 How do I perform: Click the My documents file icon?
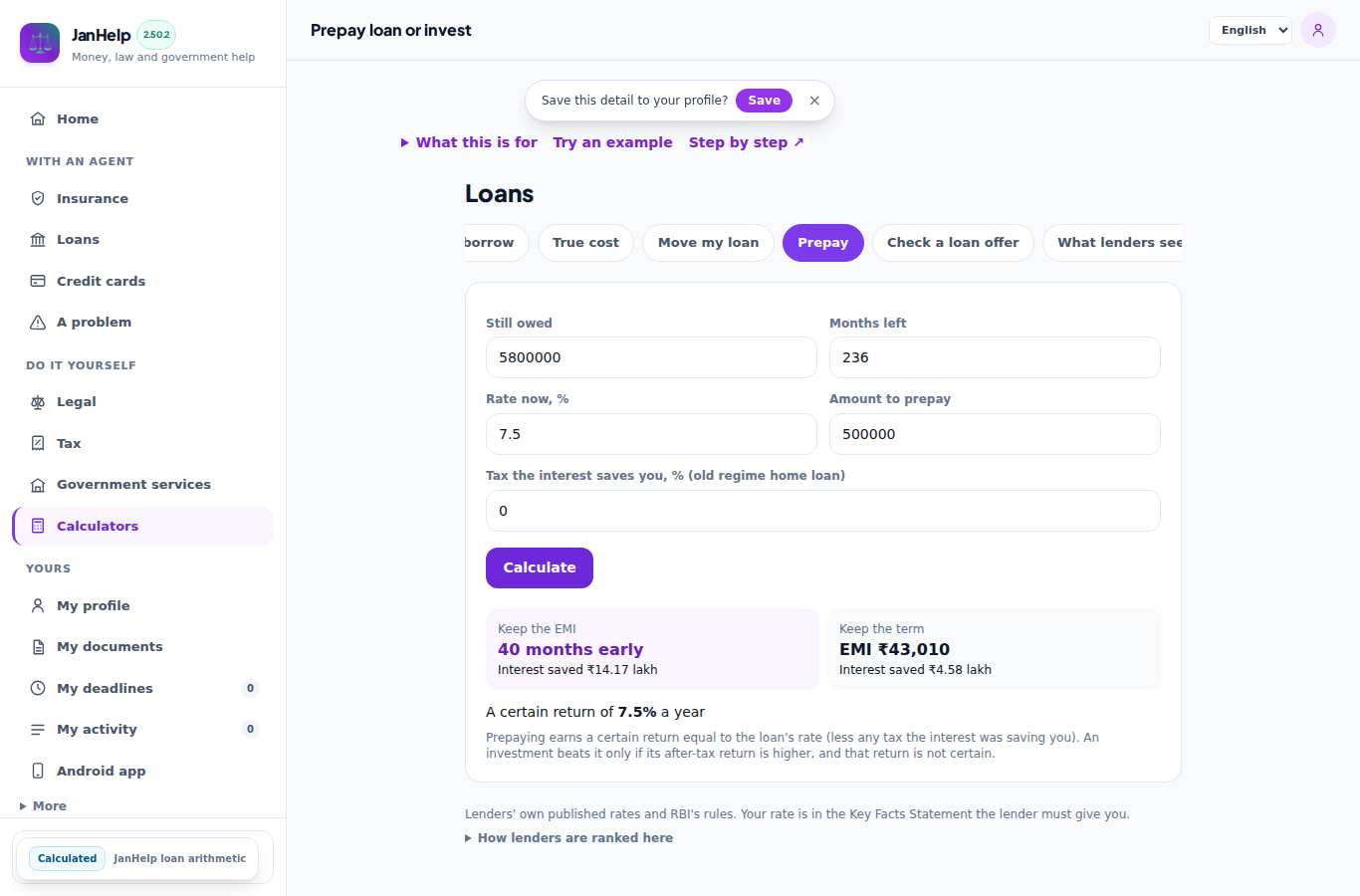click(x=38, y=646)
